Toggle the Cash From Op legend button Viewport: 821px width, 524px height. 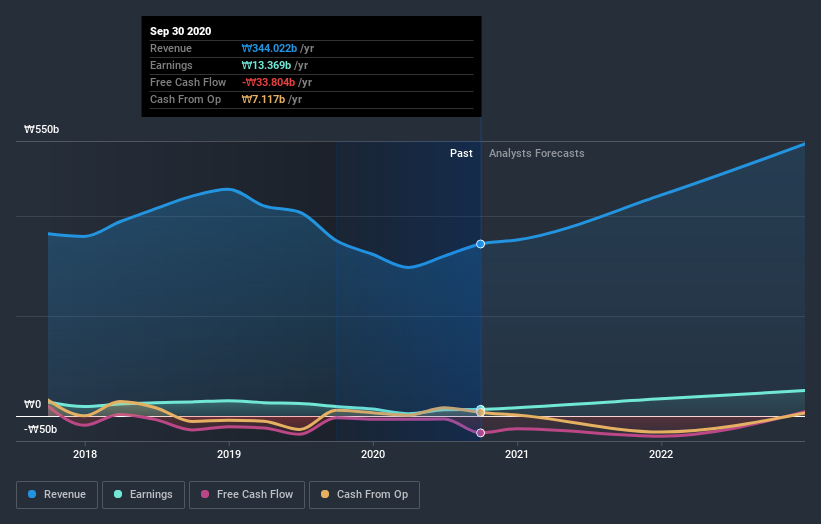pyautogui.click(x=364, y=495)
